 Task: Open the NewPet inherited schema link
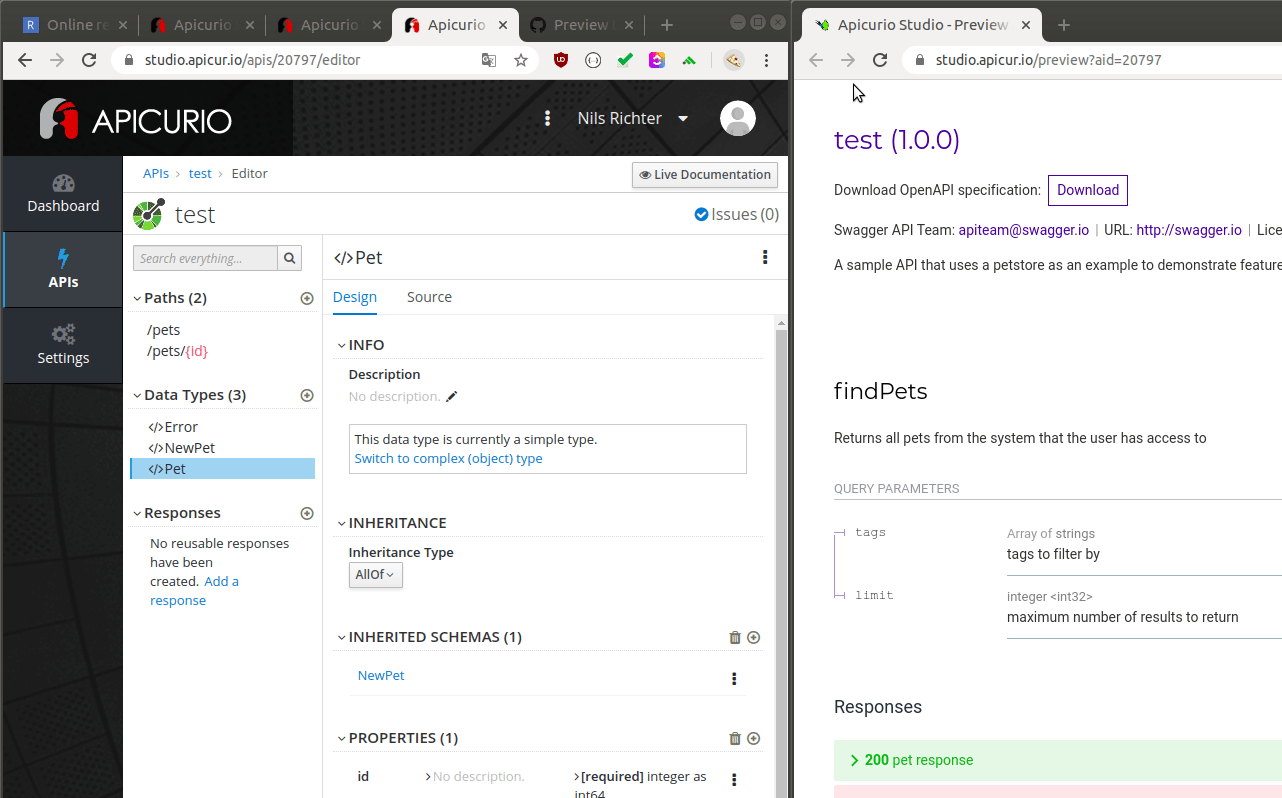tap(381, 675)
